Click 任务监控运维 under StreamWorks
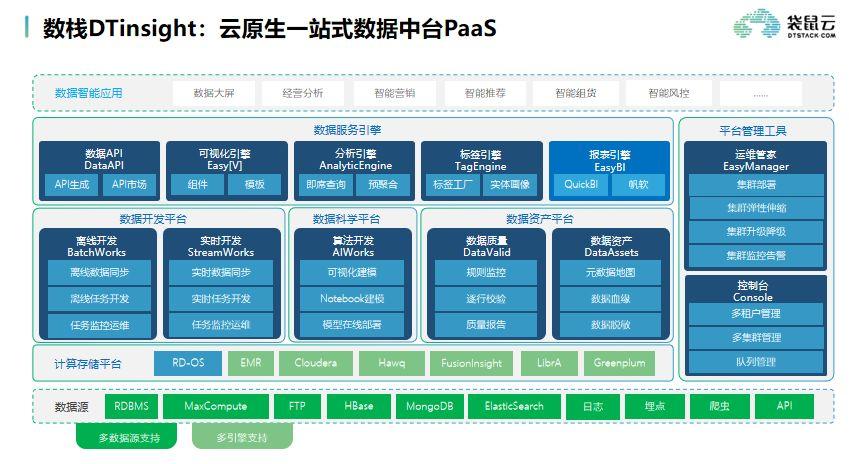The height and width of the screenshot is (464, 849). 221,325
